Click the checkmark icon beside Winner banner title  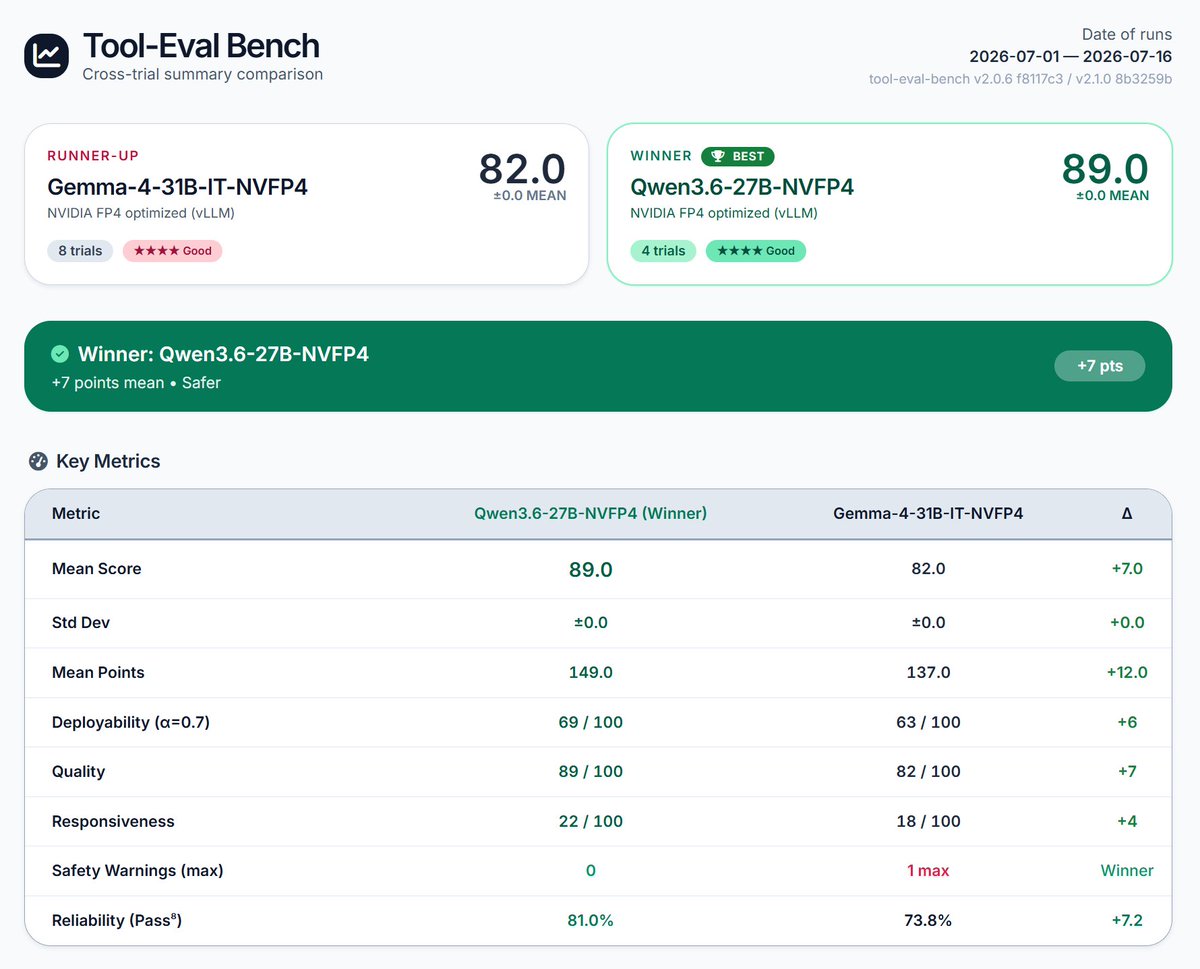pyautogui.click(x=60, y=354)
